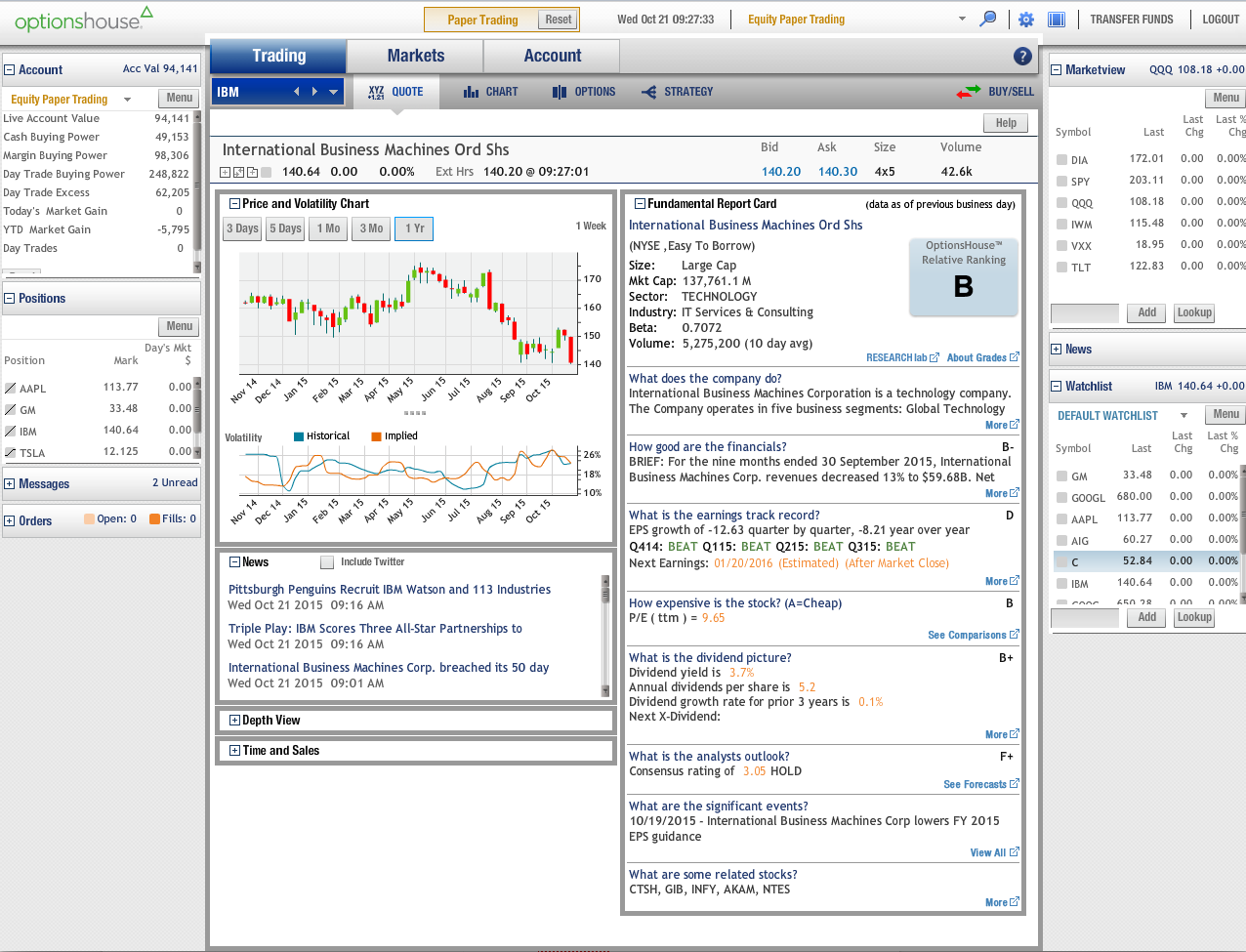Expand the Messages panel
This screenshot has height=952, width=1246.
click(x=10, y=484)
